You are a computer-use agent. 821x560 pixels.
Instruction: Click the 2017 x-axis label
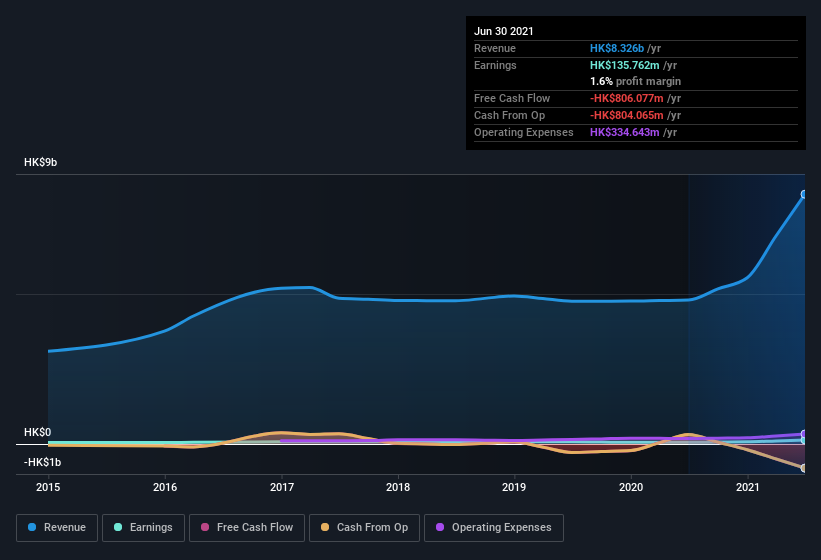pos(282,487)
